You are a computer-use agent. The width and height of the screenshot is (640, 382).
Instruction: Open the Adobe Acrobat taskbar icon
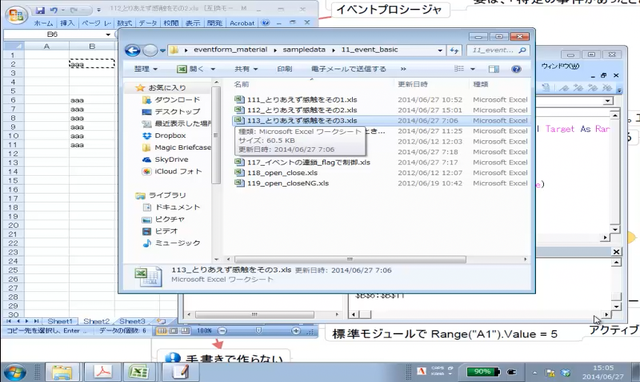[102, 372]
